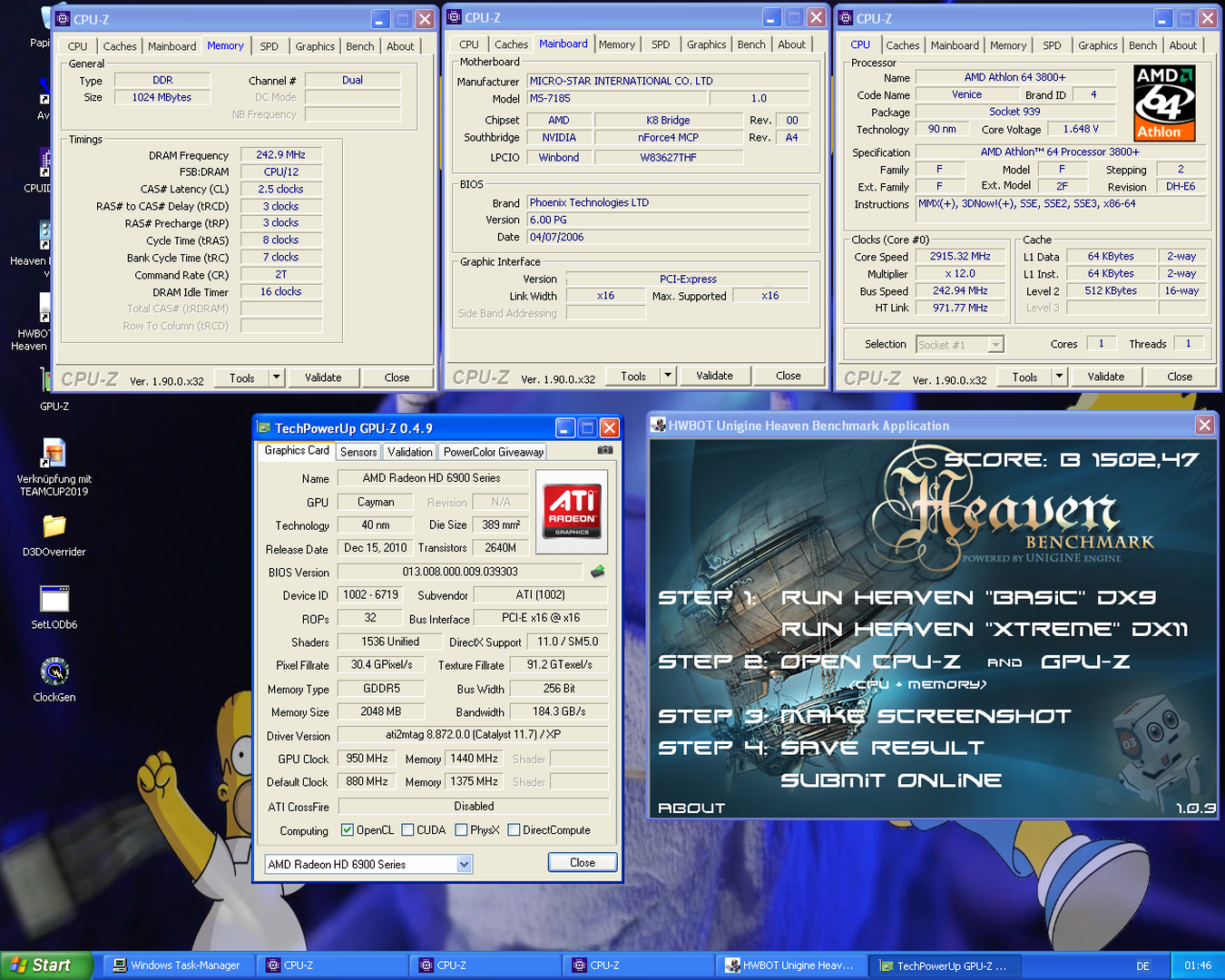Open About tab in Memory CPU-Z window
The height and width of the screenshot is (980, 1225).
coord(400,46)
